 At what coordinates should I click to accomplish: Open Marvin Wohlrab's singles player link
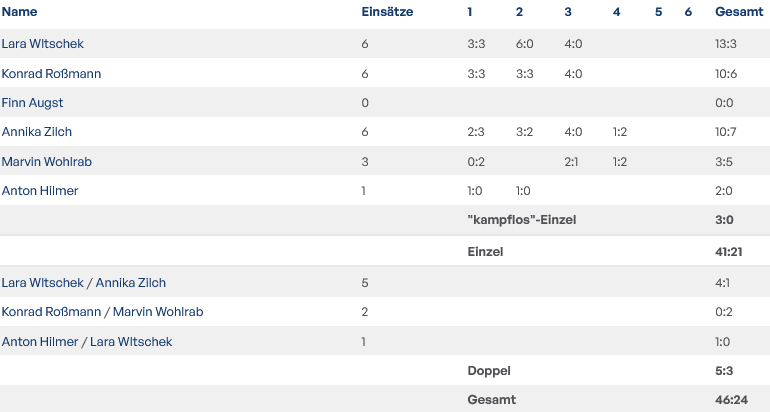coord(47,162)
